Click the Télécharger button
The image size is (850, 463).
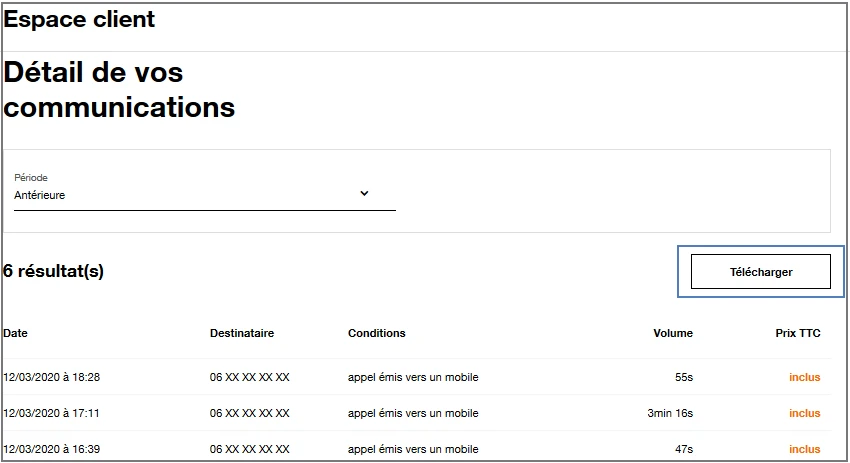pos(760,272)
